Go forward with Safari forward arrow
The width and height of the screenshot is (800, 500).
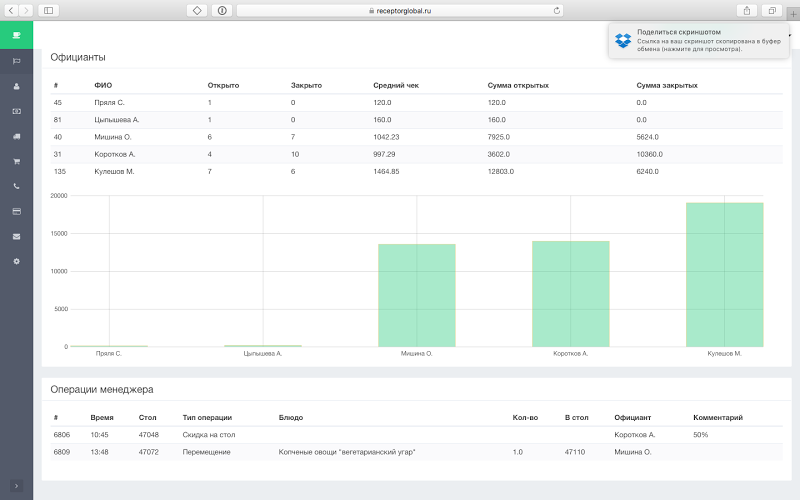tap(26, 10)
